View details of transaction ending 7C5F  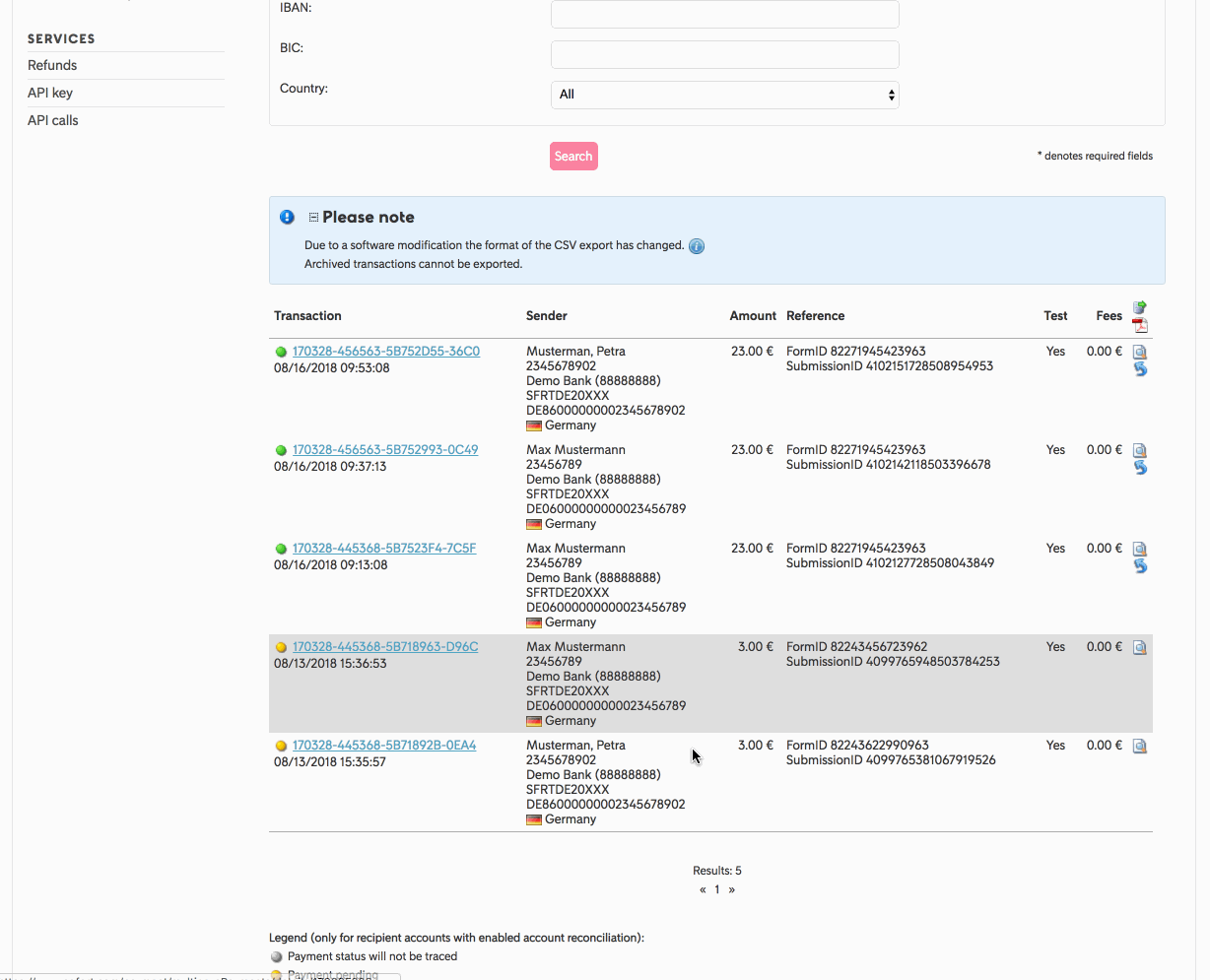click(1140, 549)
